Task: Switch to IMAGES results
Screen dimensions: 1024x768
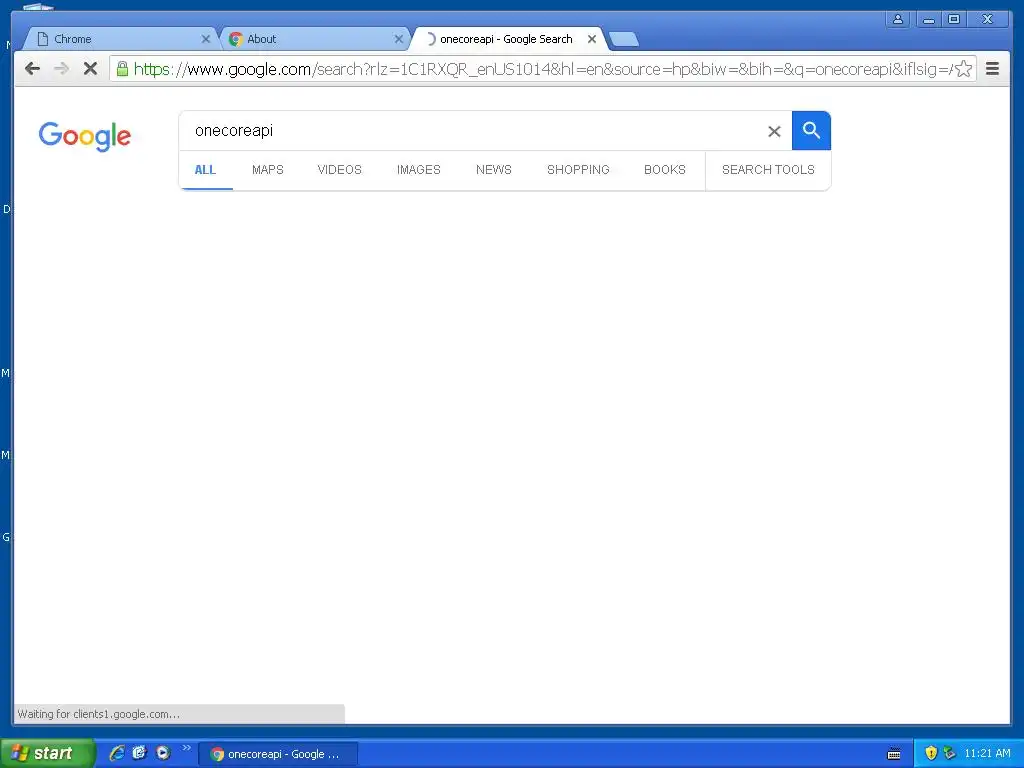Action: click(x=419, y=170)
